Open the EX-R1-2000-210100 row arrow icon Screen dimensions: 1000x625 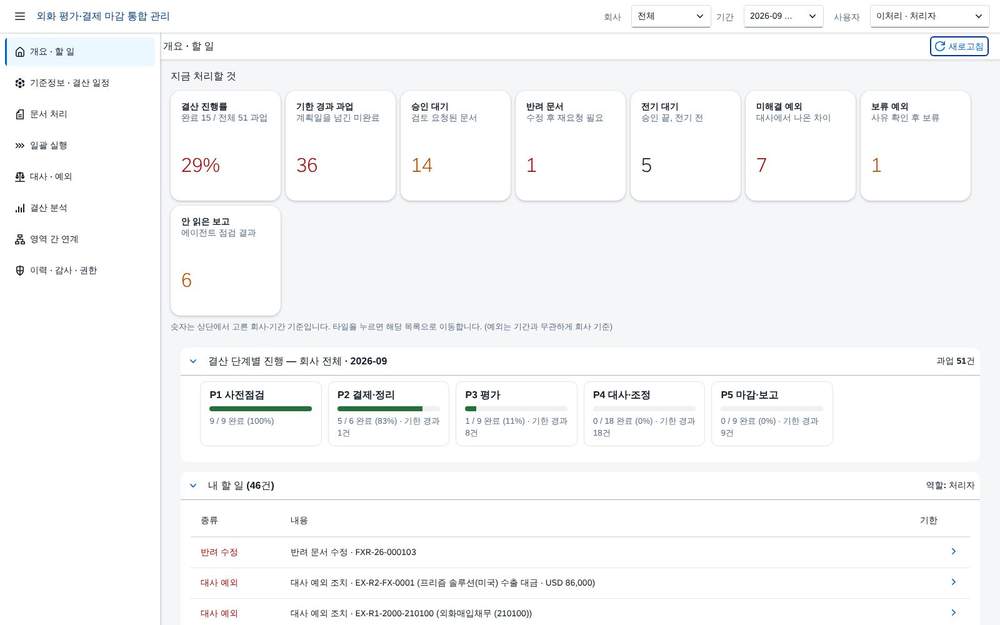click(x=953, y=613)
